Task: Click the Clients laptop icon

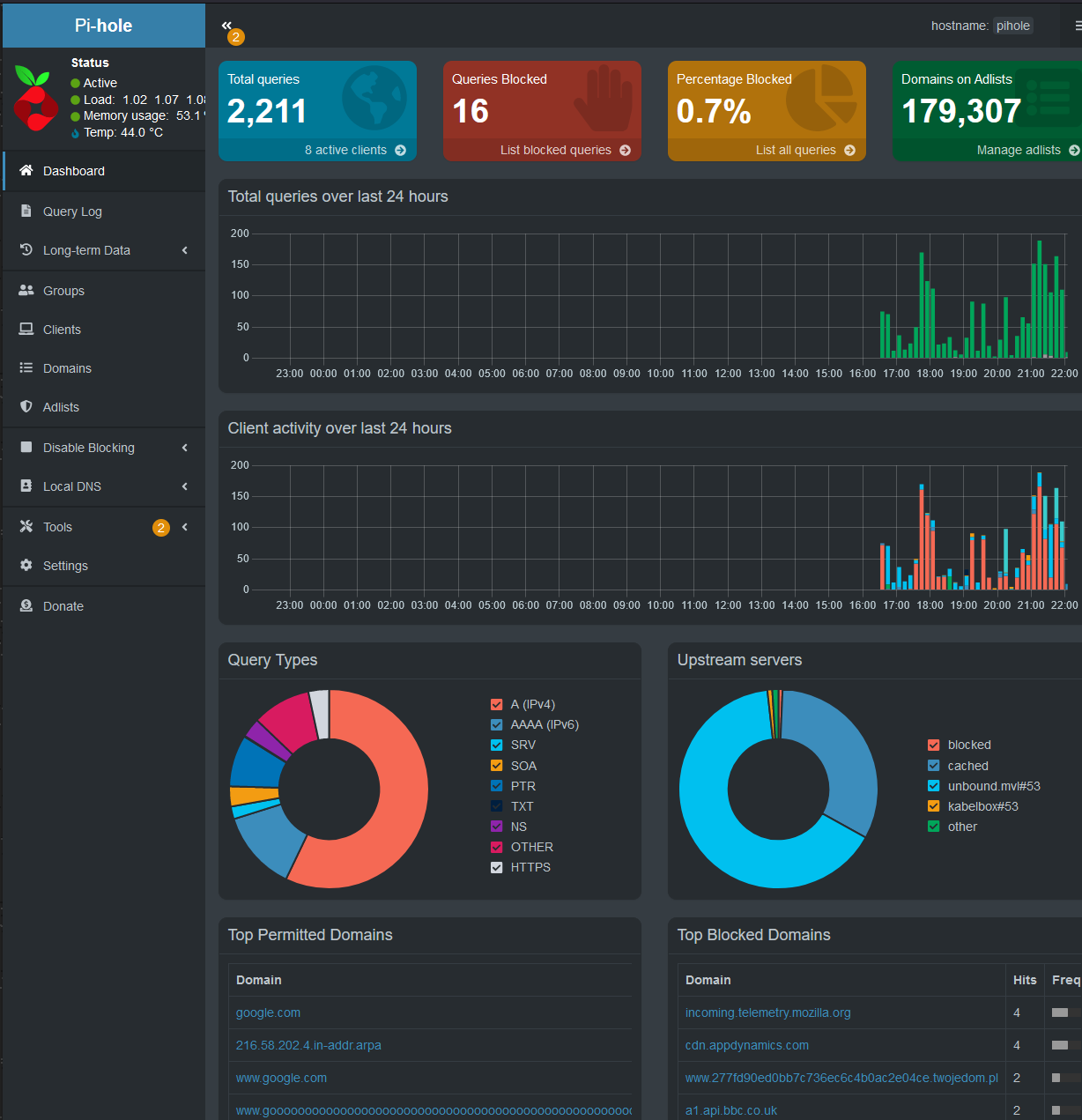Action: (26, 330)
